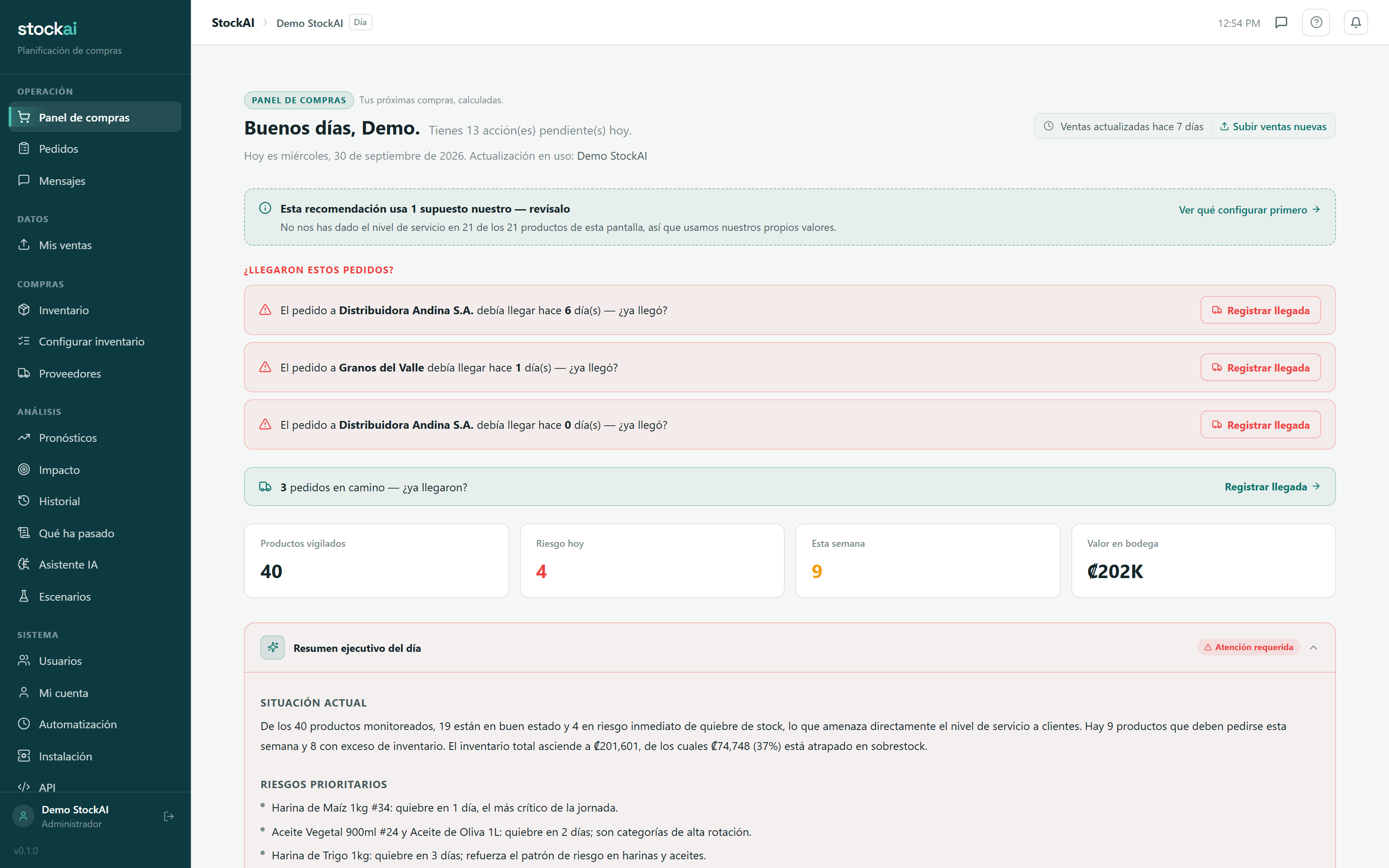The height and width of the screenshot is (868, 1389).
Task: Open Pedidos in the sidebar
Action: 95,149
